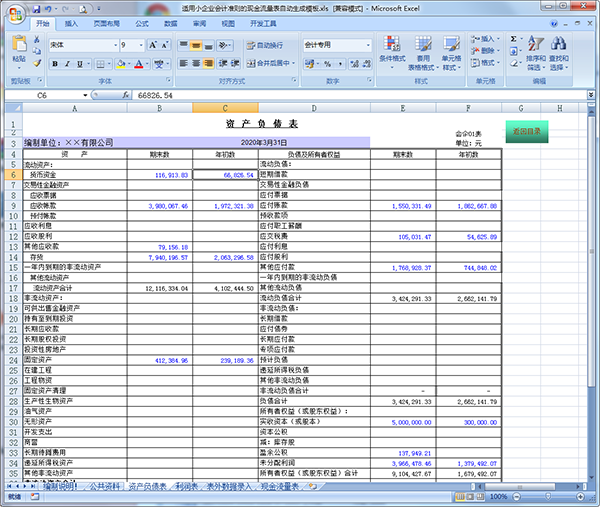Set middle vertical alignment
600x507 pixels.
pos(196,45)
